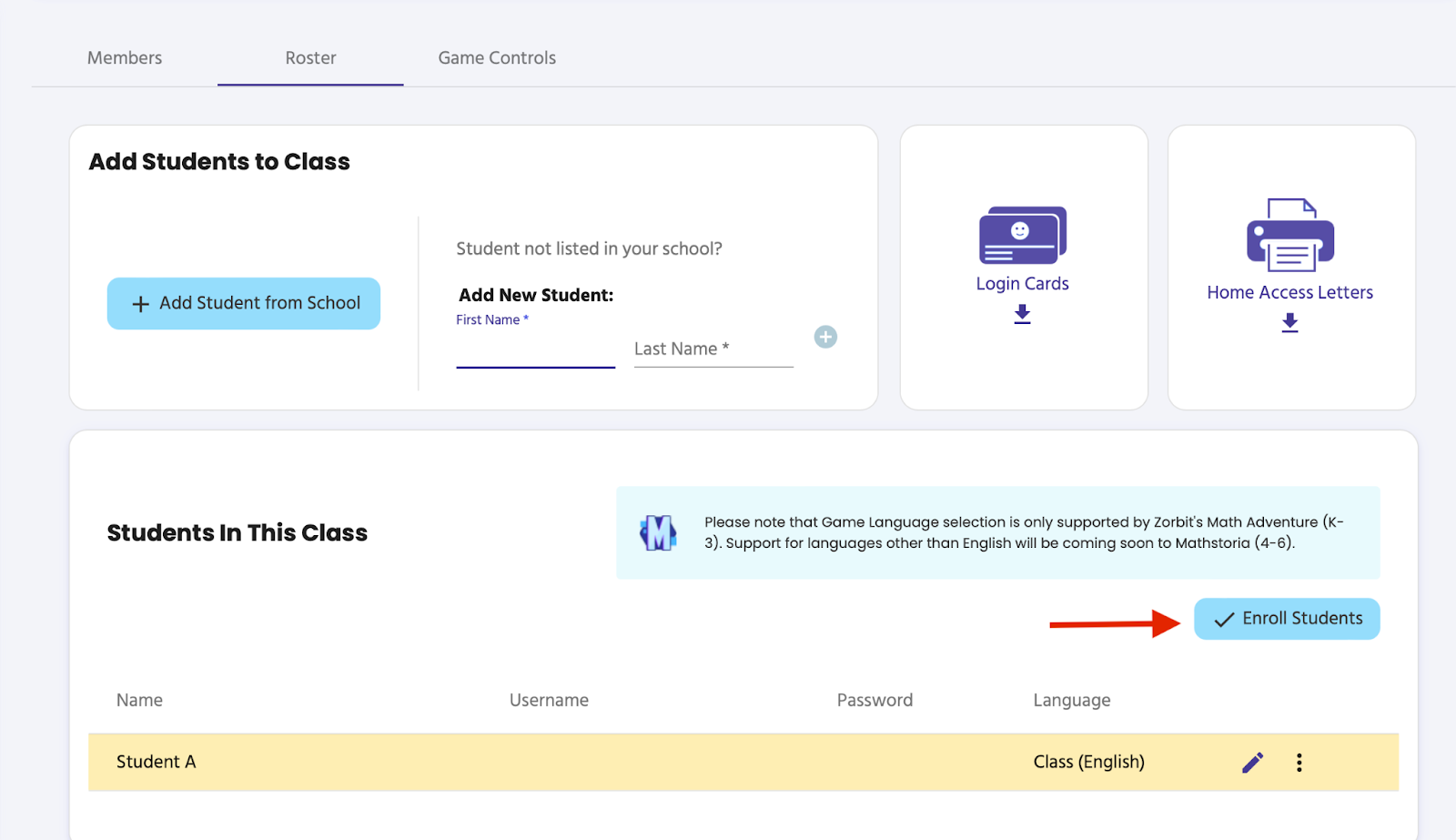Screen dimensions: 1456x840
Task: Click the printer icon for Home Access Letters
Action: tap(1289, 235)
